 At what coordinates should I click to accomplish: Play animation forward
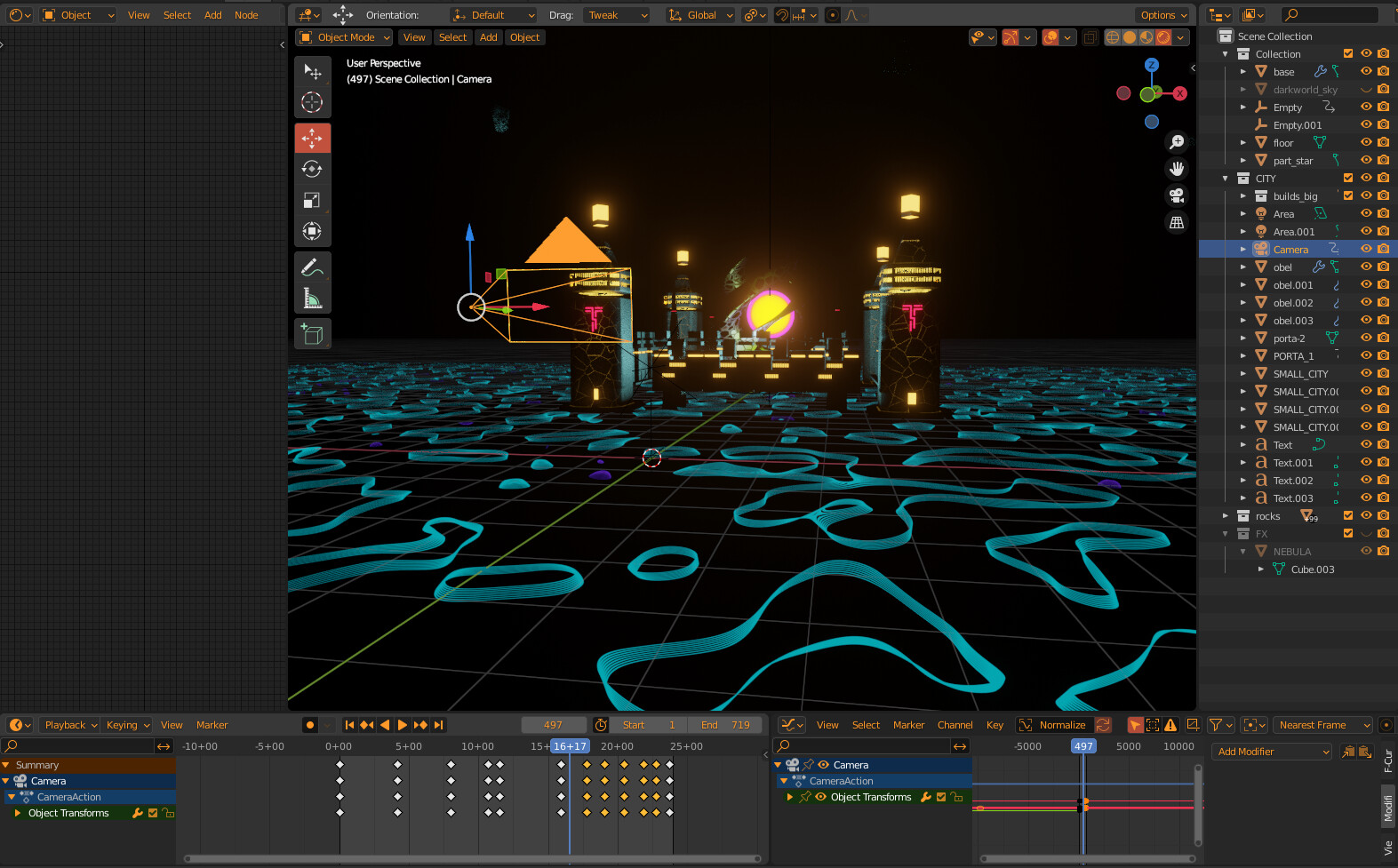(403, 725)
